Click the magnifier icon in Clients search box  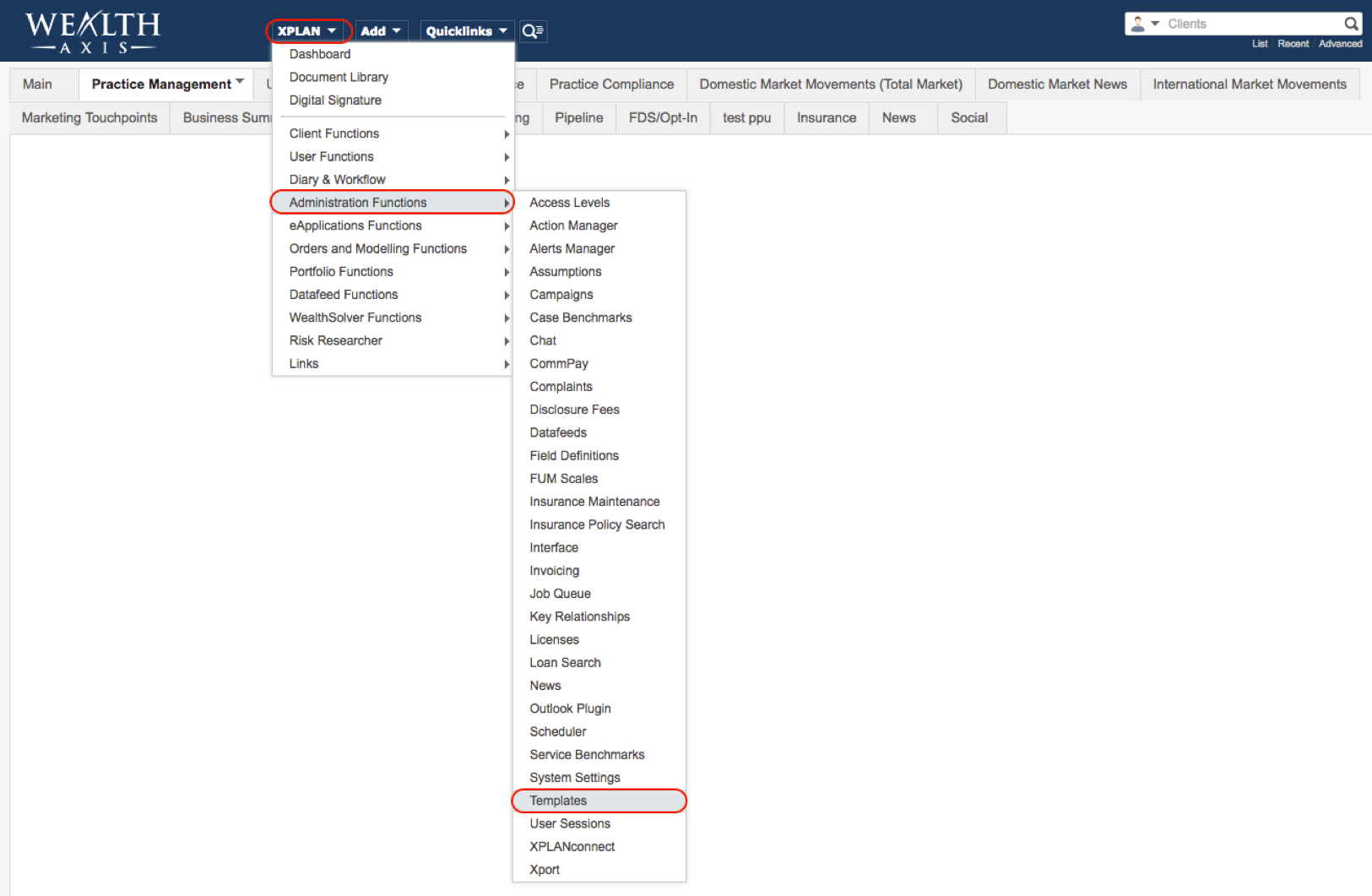[1351, 24]
